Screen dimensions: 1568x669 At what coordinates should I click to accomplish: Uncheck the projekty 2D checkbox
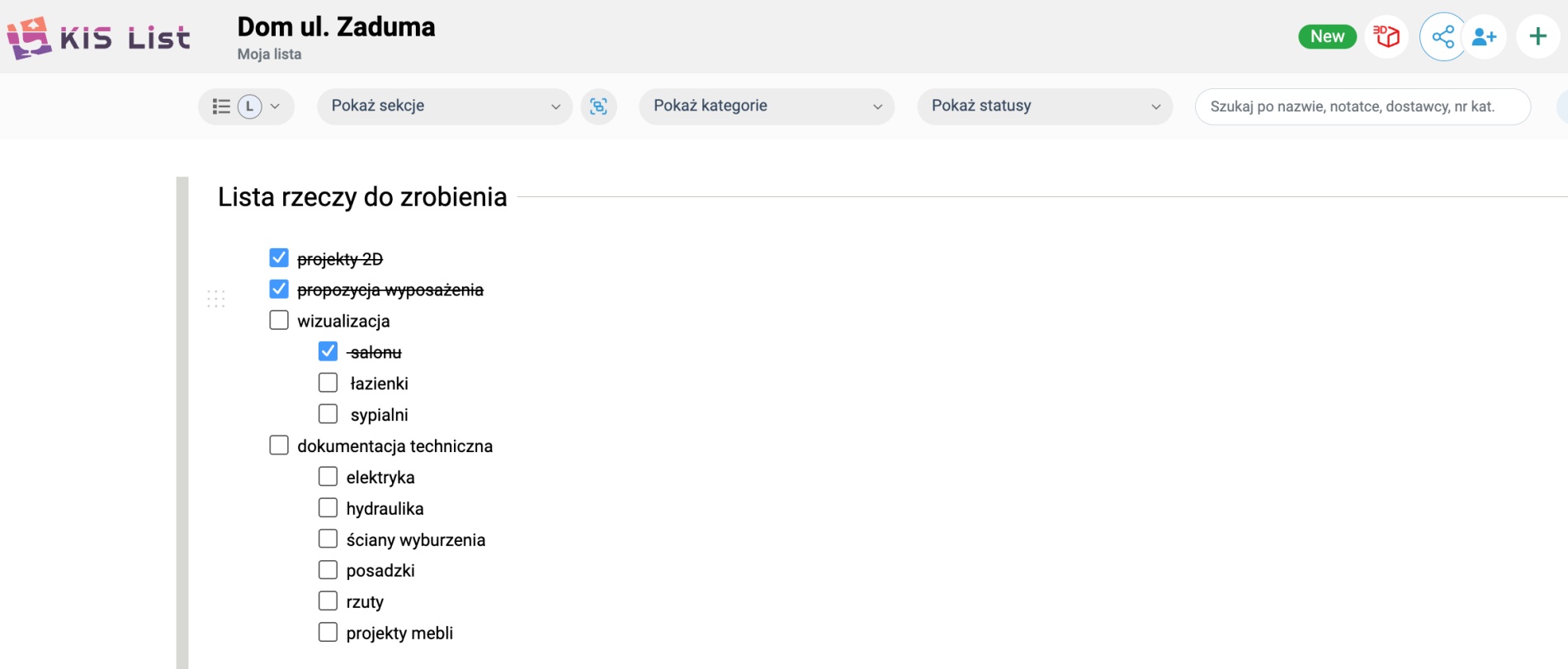pyautogui.click(x=279, y=258)
